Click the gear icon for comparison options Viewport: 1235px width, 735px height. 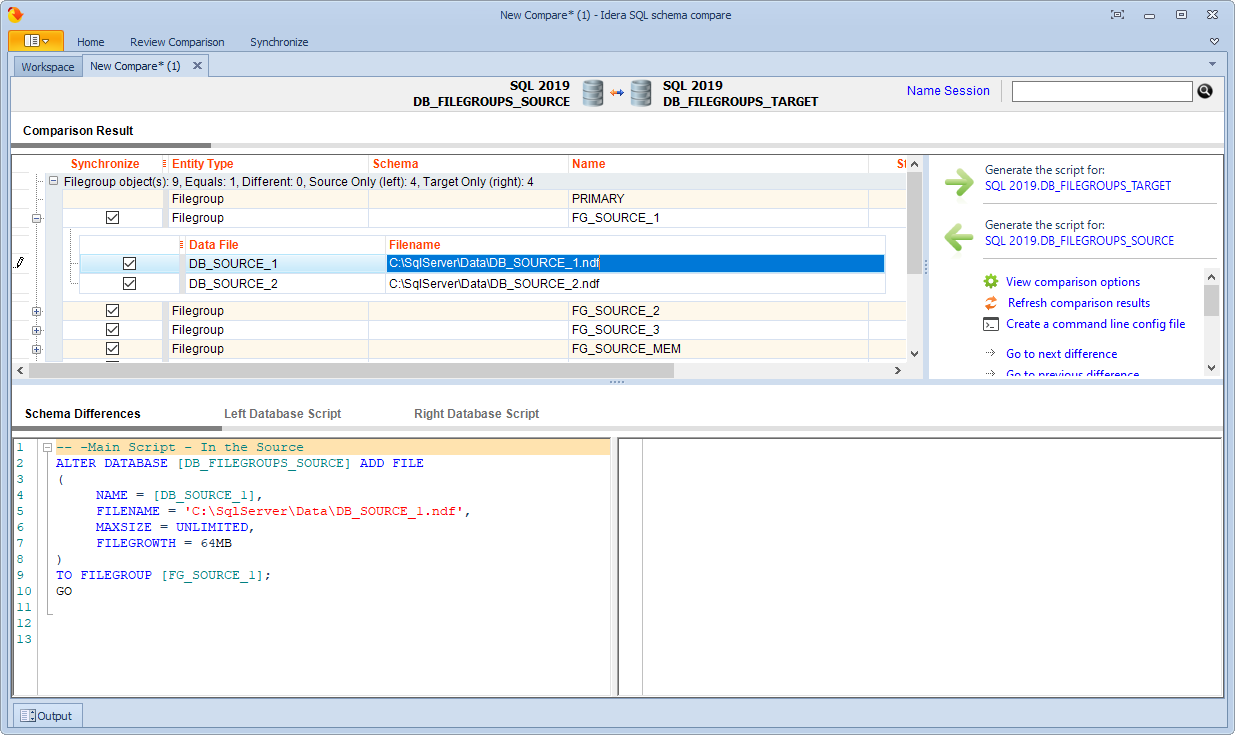click(990, 282)
